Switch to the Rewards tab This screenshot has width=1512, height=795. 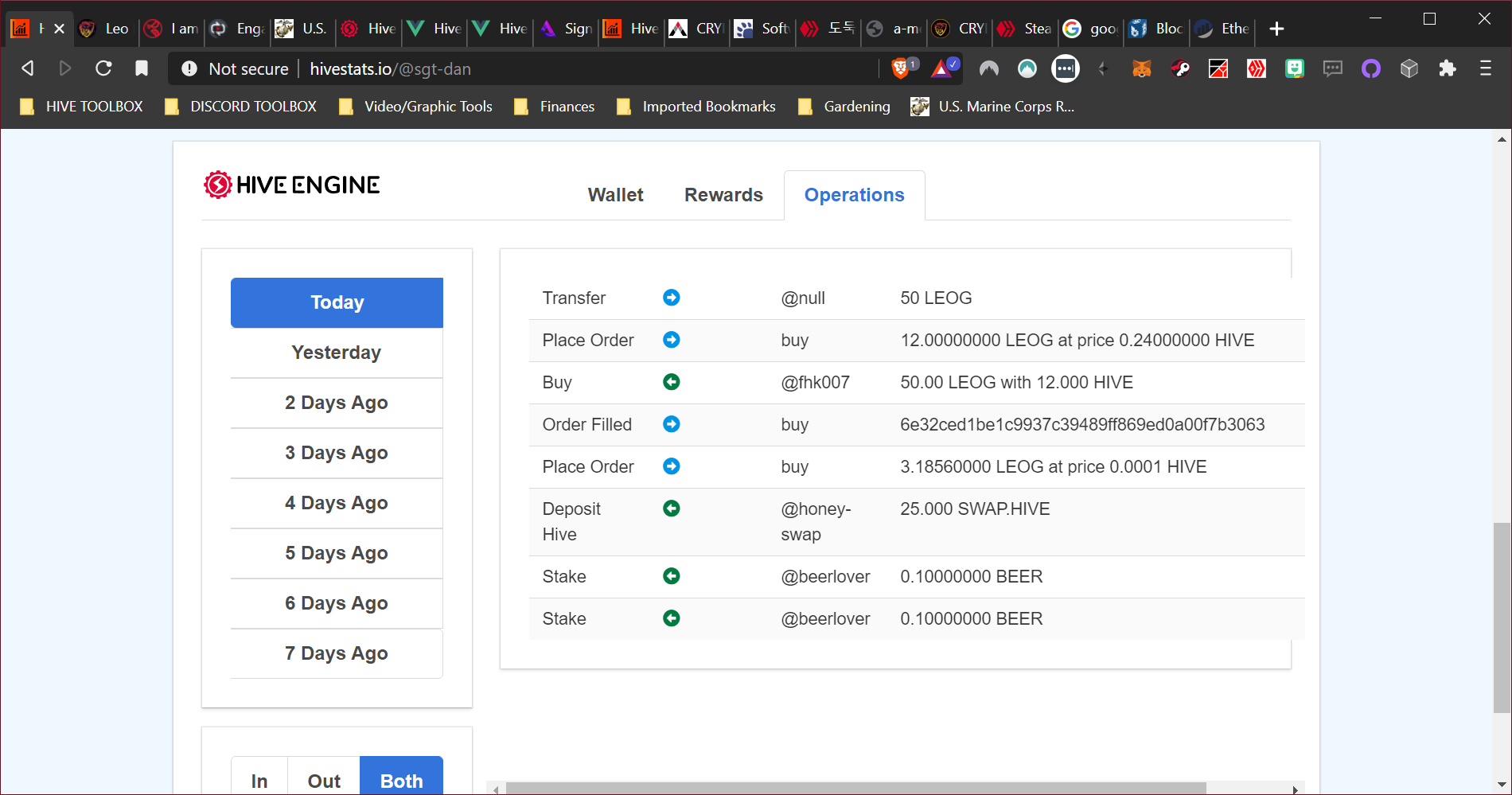pyautogui.click(x=723, y=195)
